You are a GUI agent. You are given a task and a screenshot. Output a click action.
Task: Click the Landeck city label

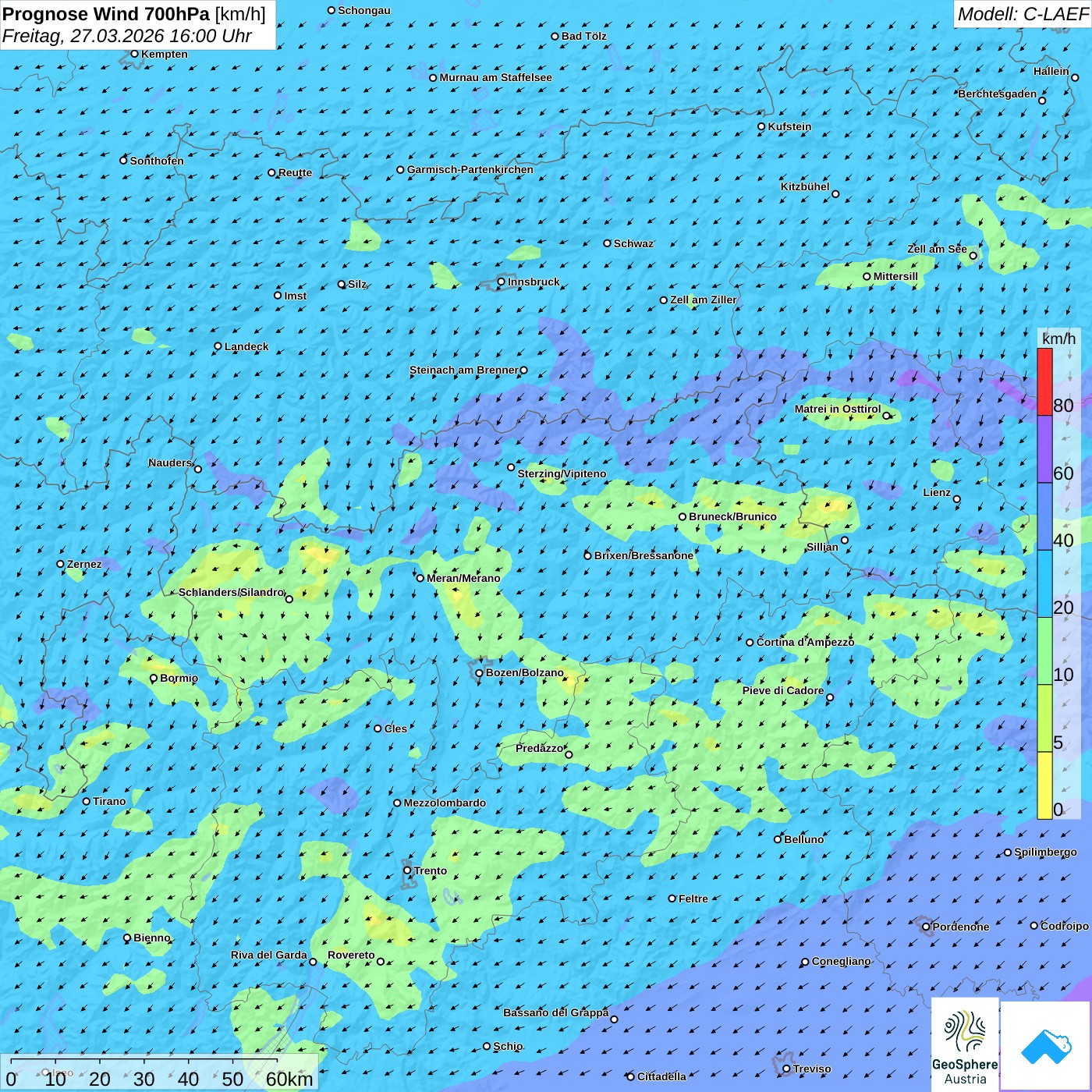click(246, 346)
